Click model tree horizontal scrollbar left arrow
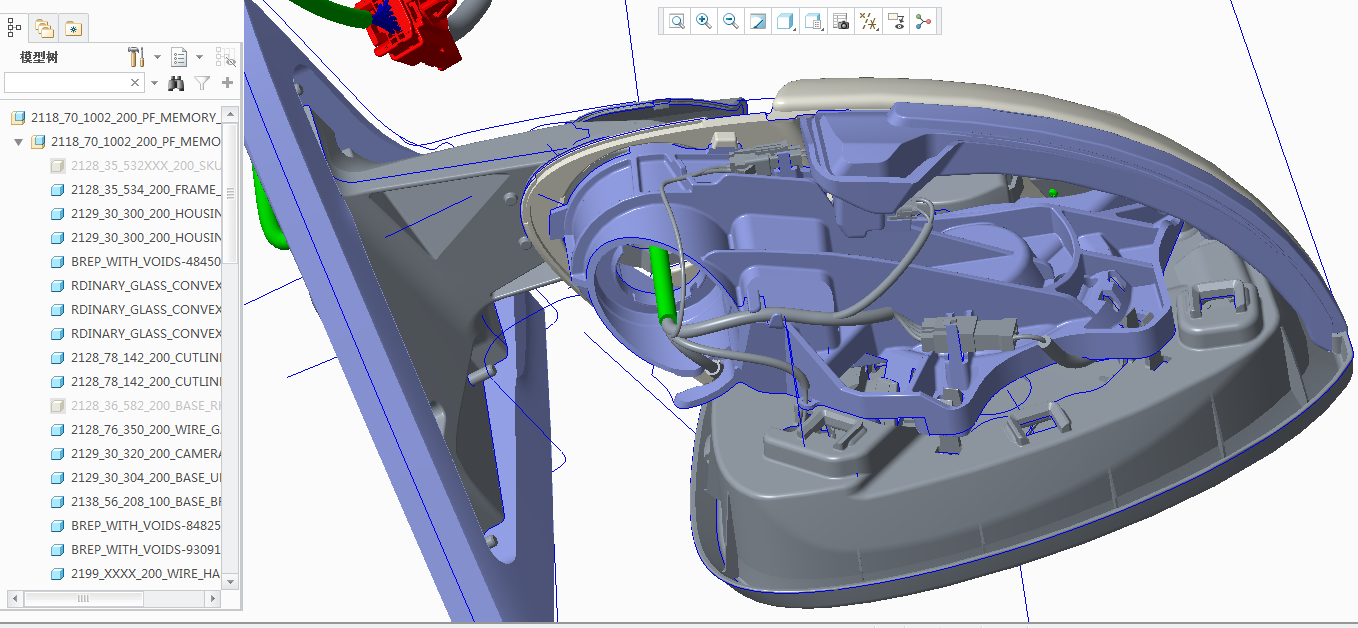This screenshot has height=628, width=1358. [15, 598]
